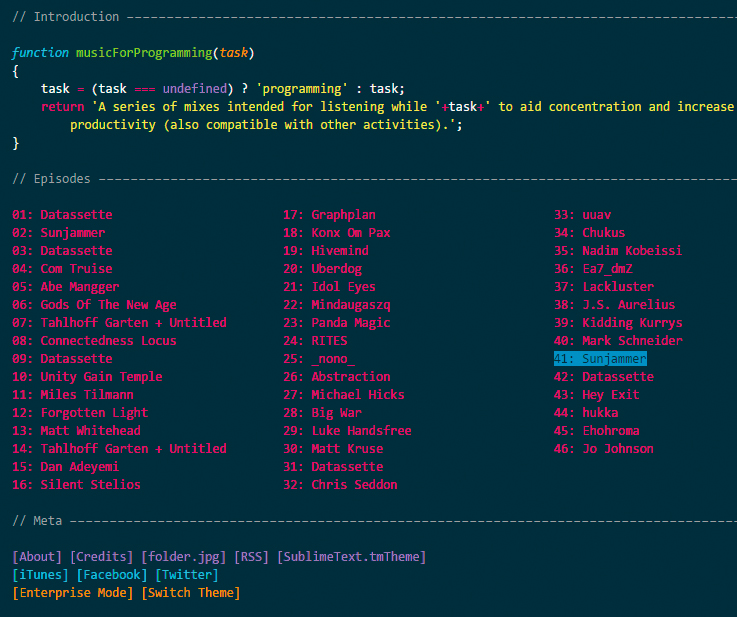The width and height of the screenshot is (737, 617).
Task: Click Switch Theme
Action: tap(190, 593)
